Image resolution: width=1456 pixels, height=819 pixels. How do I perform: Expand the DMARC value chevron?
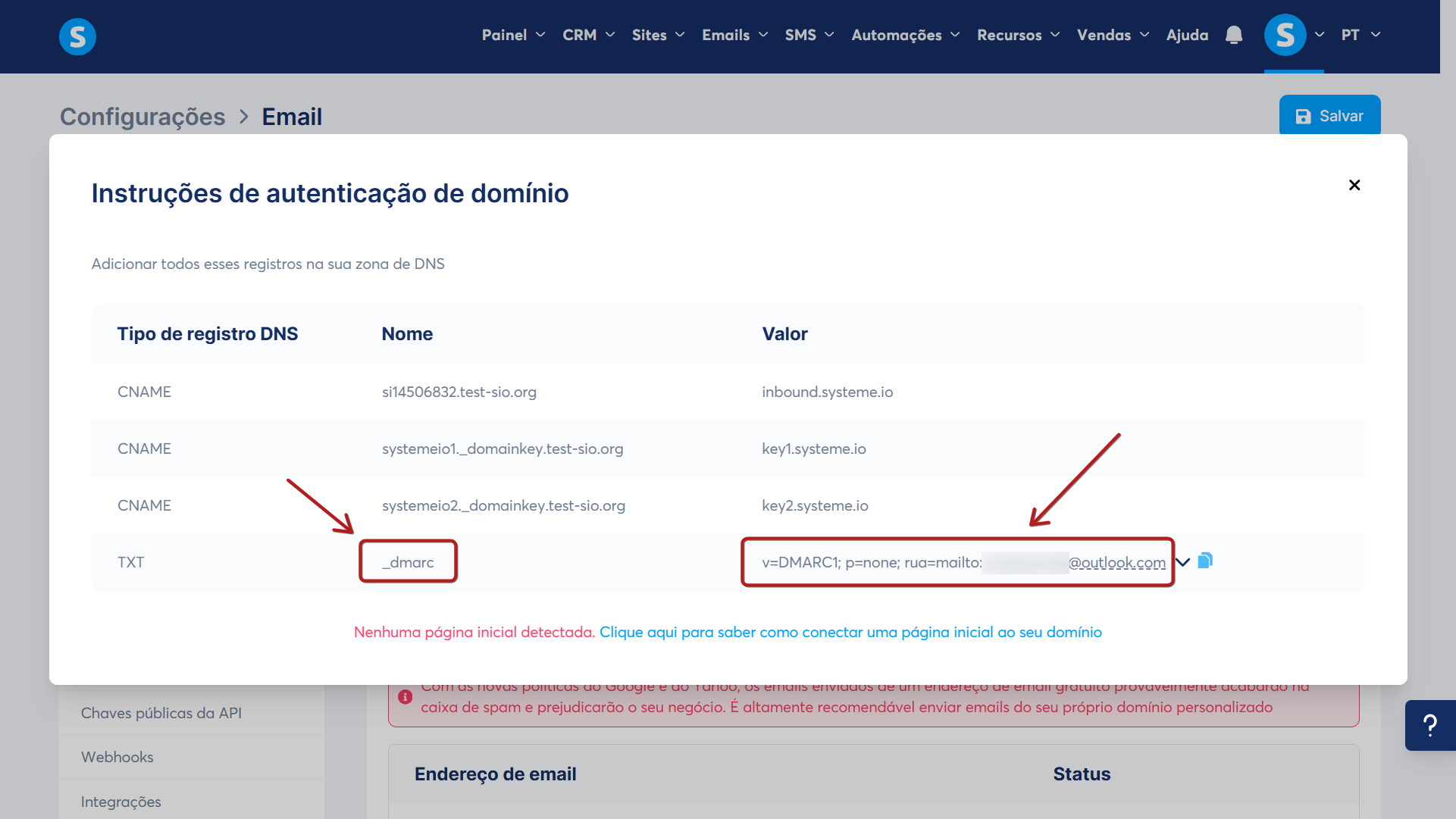pos(1182,561)
